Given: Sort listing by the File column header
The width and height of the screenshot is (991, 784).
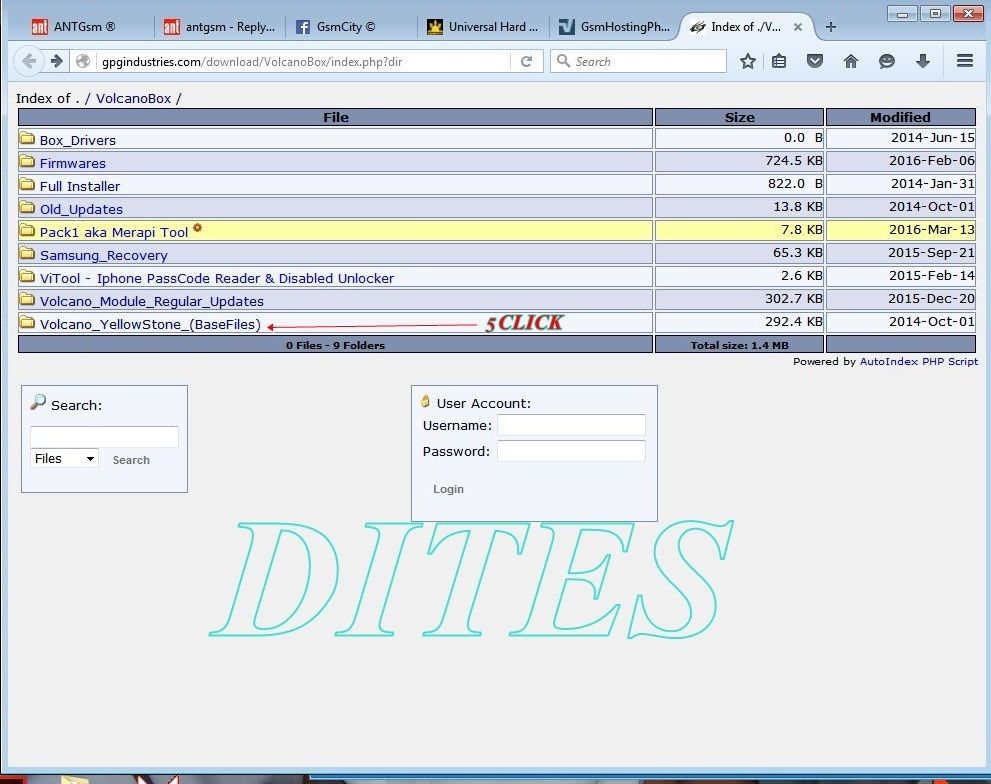Looking at the screenshot, I should click(336, 117).
